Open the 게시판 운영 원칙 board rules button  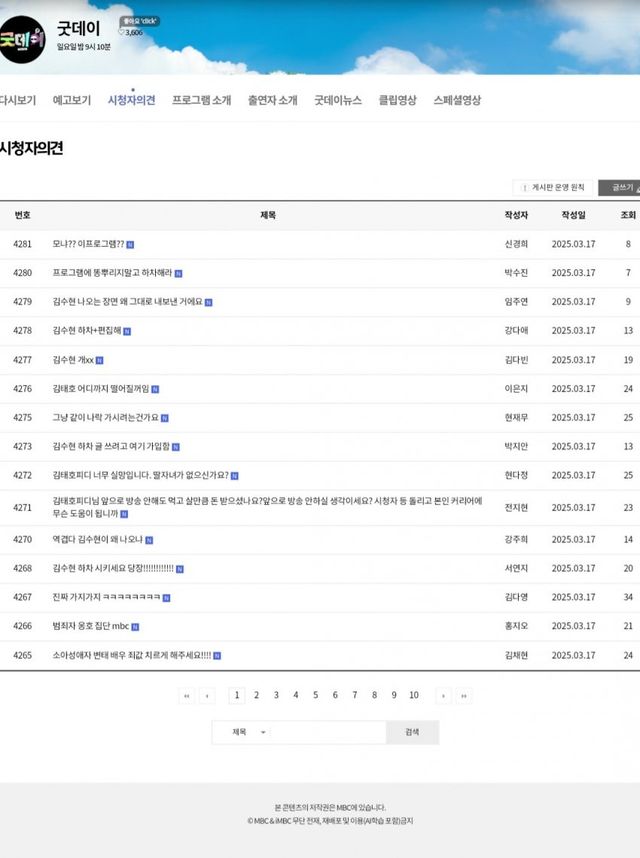pos(552,187)
